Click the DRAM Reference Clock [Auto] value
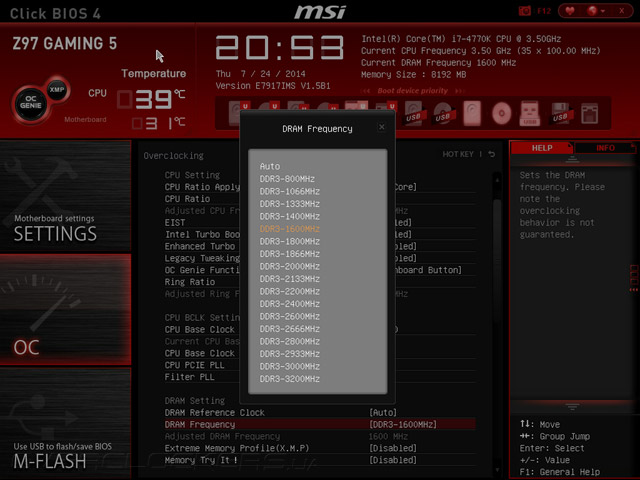The image size is (640, 480). [383, 412]
